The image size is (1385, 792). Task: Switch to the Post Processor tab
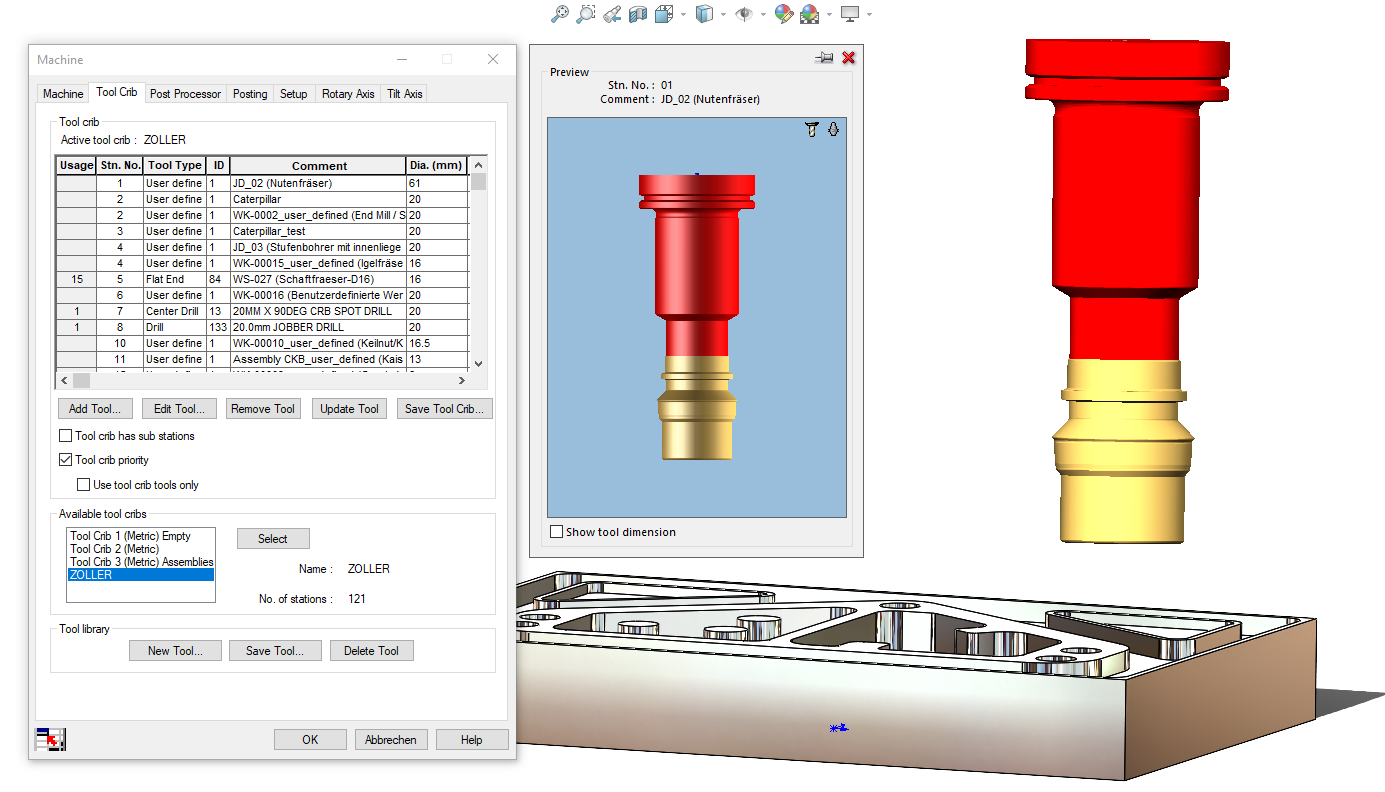185,94
